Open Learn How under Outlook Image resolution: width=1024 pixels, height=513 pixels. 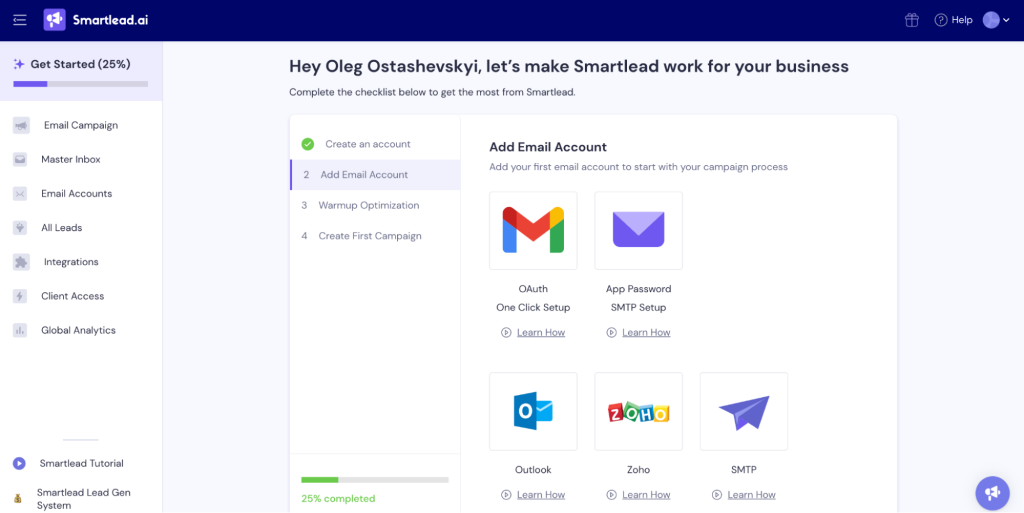(x=541, y=495)
